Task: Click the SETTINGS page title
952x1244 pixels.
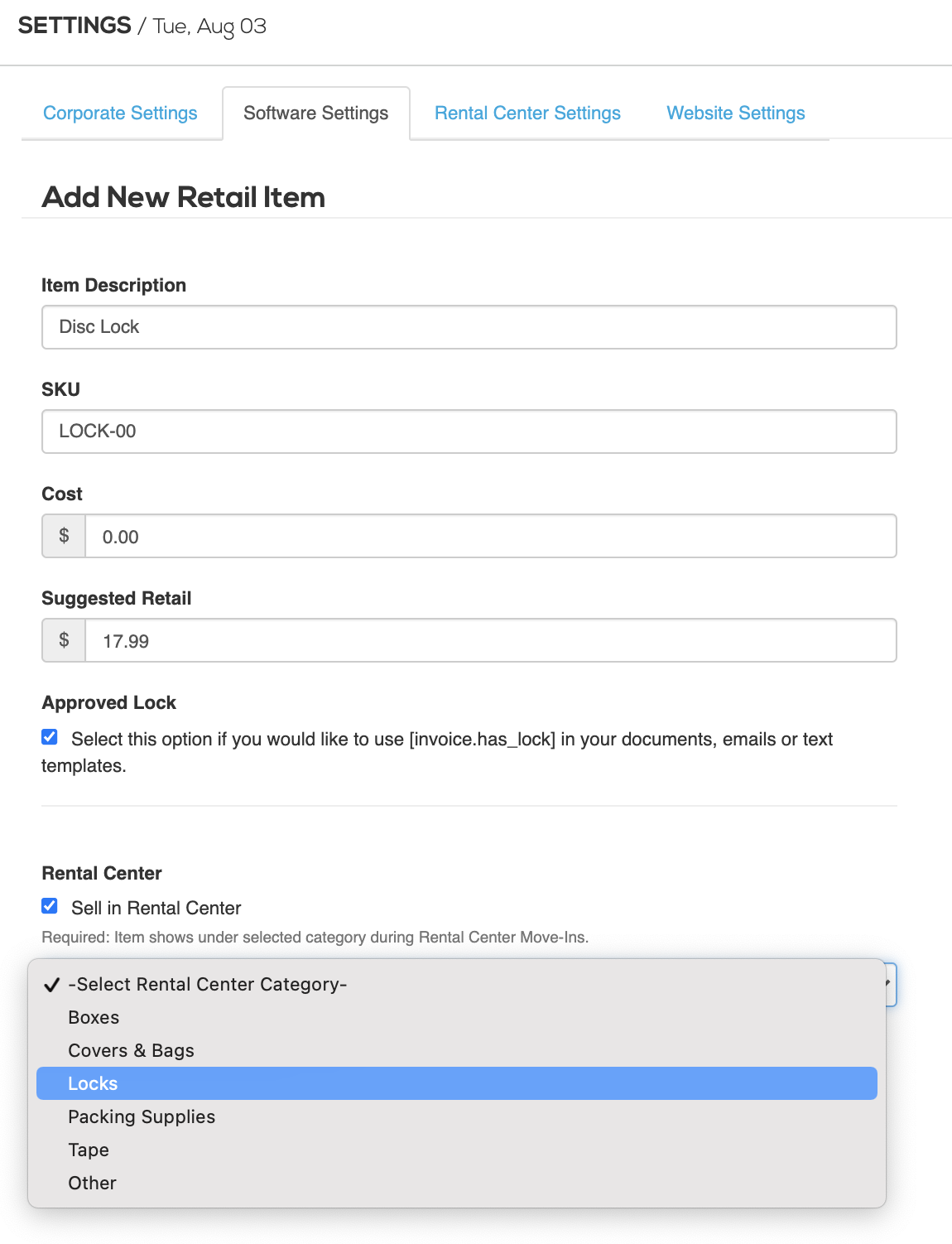Action: point(75,26)
